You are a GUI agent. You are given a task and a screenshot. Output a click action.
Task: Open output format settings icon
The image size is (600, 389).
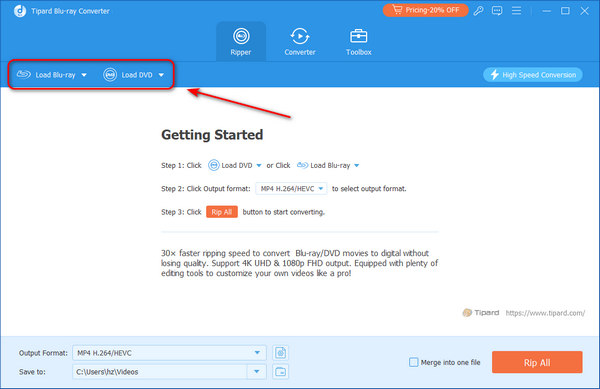click(x=280, y=353)
